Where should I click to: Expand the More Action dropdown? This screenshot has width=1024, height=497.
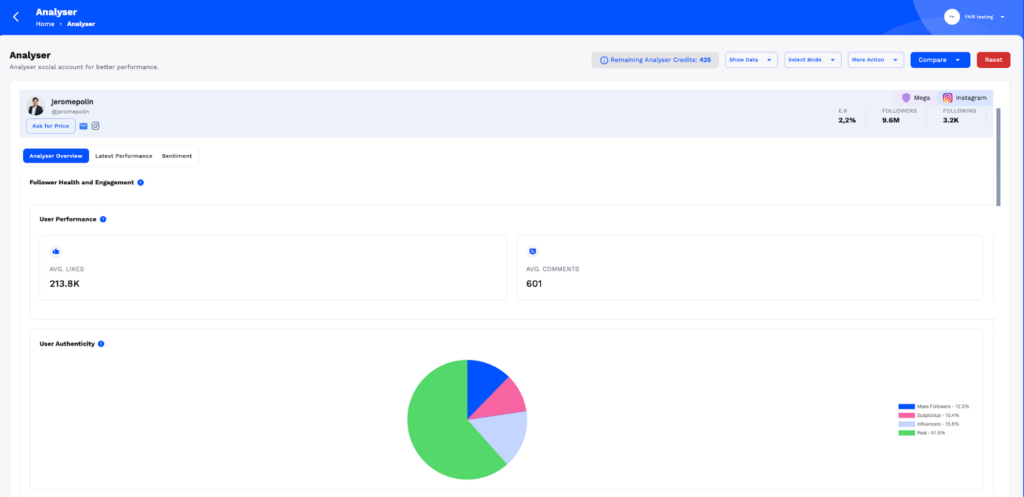coord(875,60)
